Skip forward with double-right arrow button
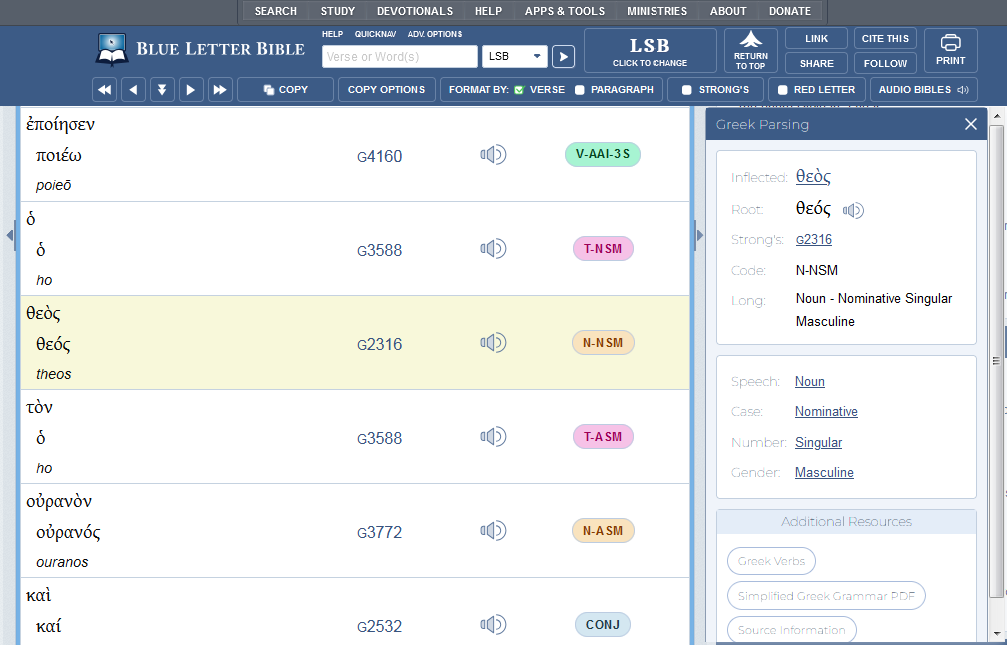The image size is (1007, 645). click(220, 90)
